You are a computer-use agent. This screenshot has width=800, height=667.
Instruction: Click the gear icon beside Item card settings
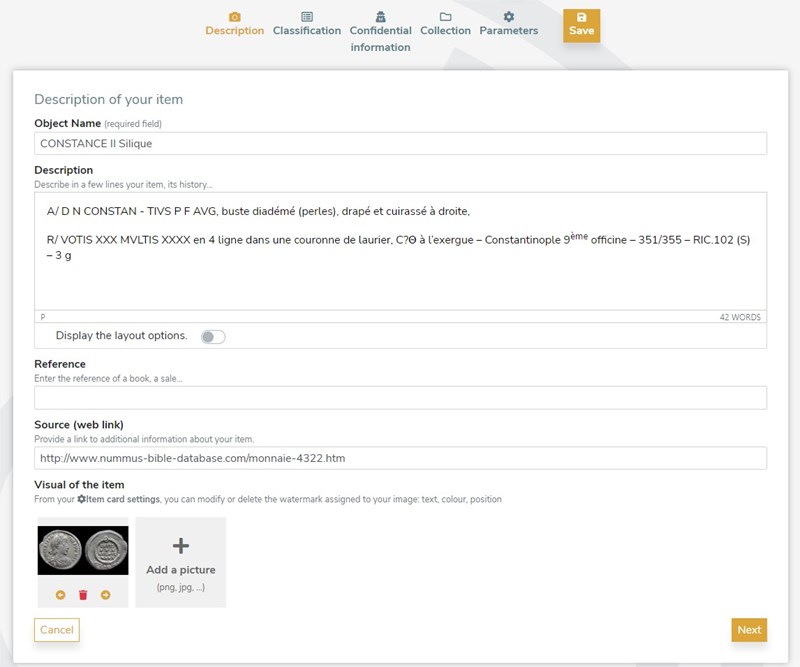coord(81,499)
